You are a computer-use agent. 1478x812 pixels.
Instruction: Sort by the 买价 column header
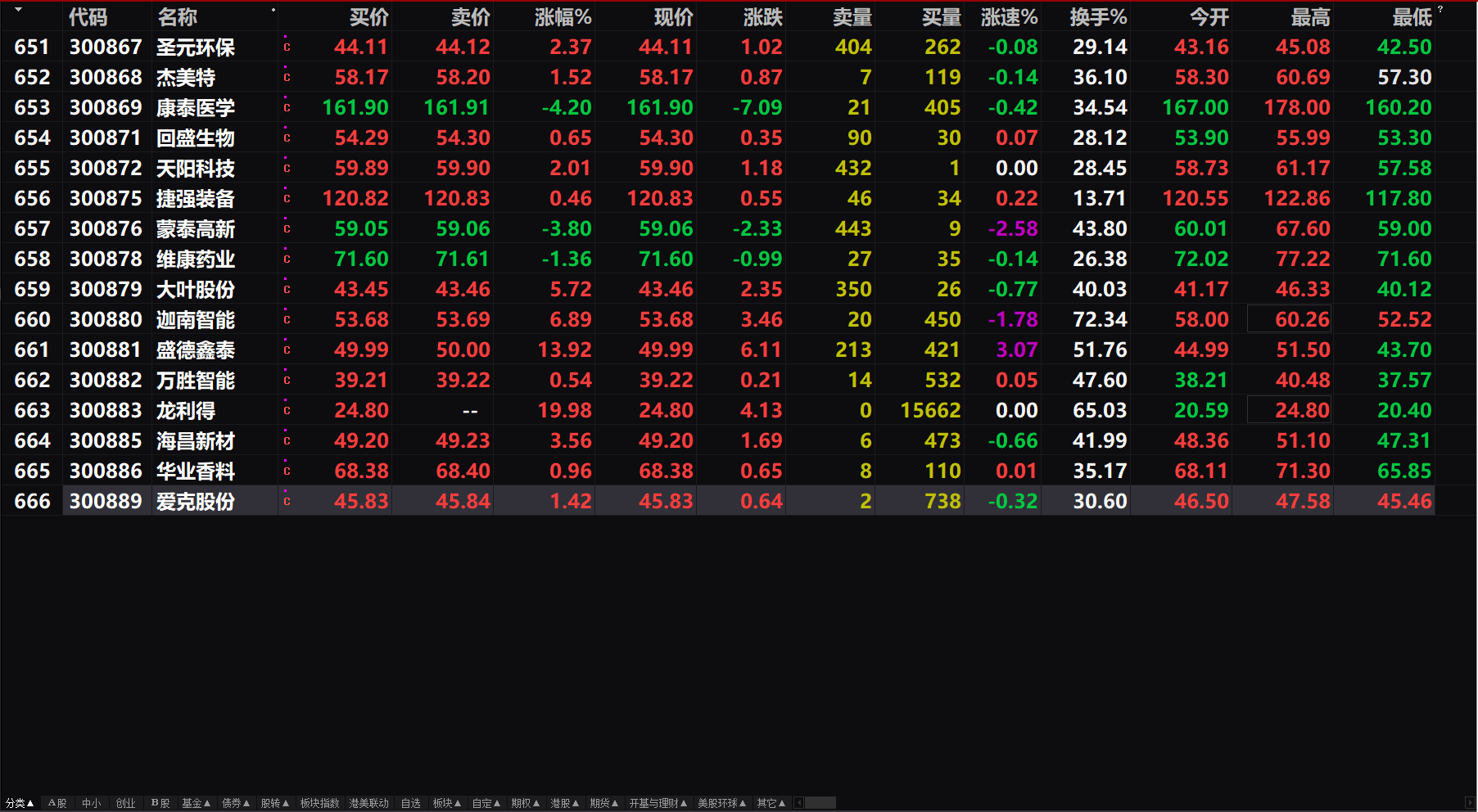click(x=369, y=17)
